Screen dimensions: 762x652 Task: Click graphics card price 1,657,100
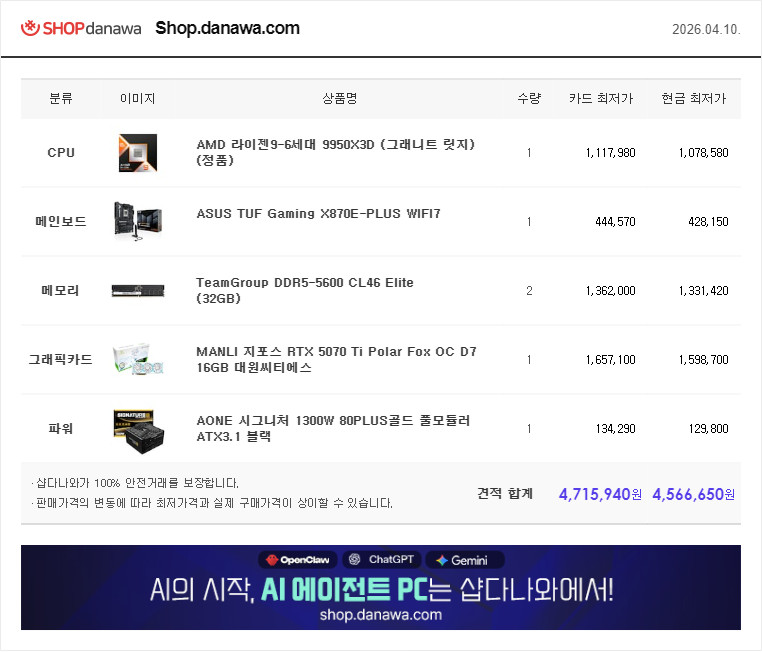point(610,360)
